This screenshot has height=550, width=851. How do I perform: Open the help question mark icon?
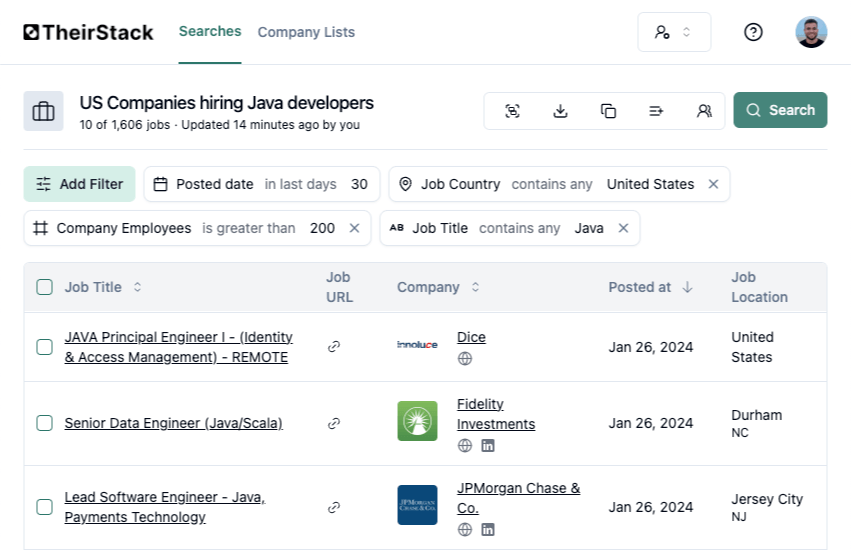[753, 32]
